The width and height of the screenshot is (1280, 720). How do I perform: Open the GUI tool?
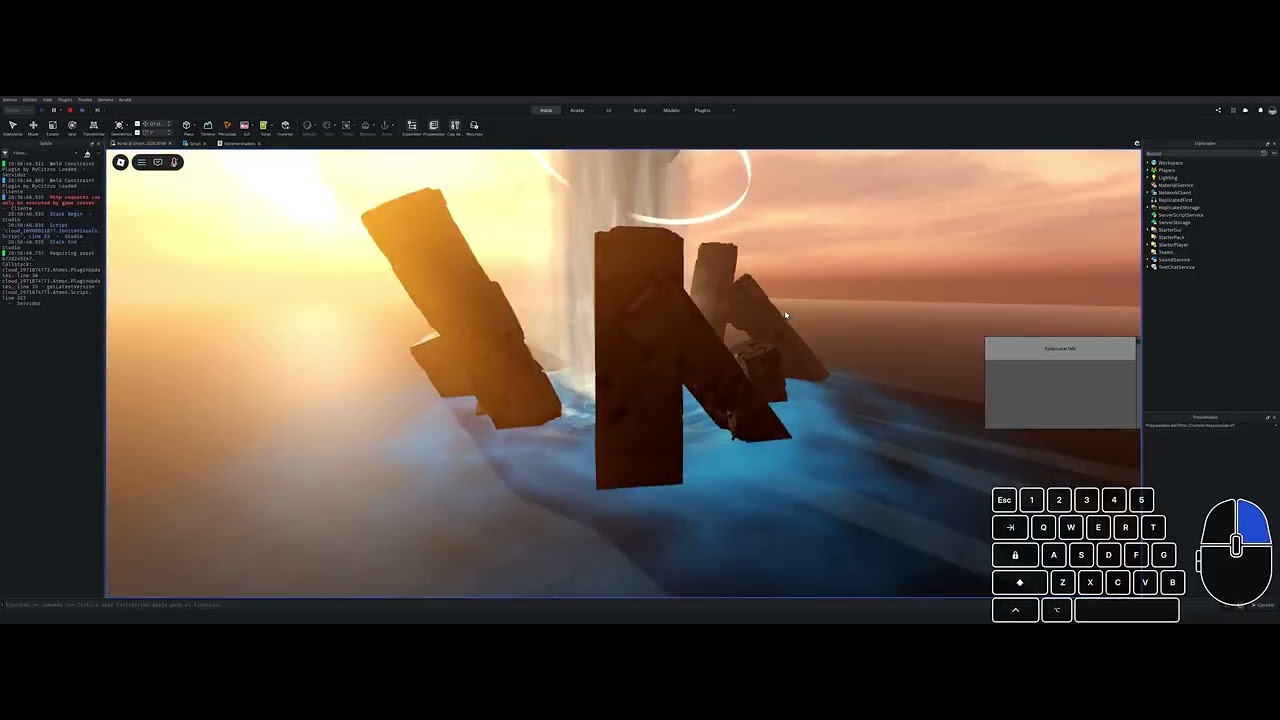[x=245, y=127]
